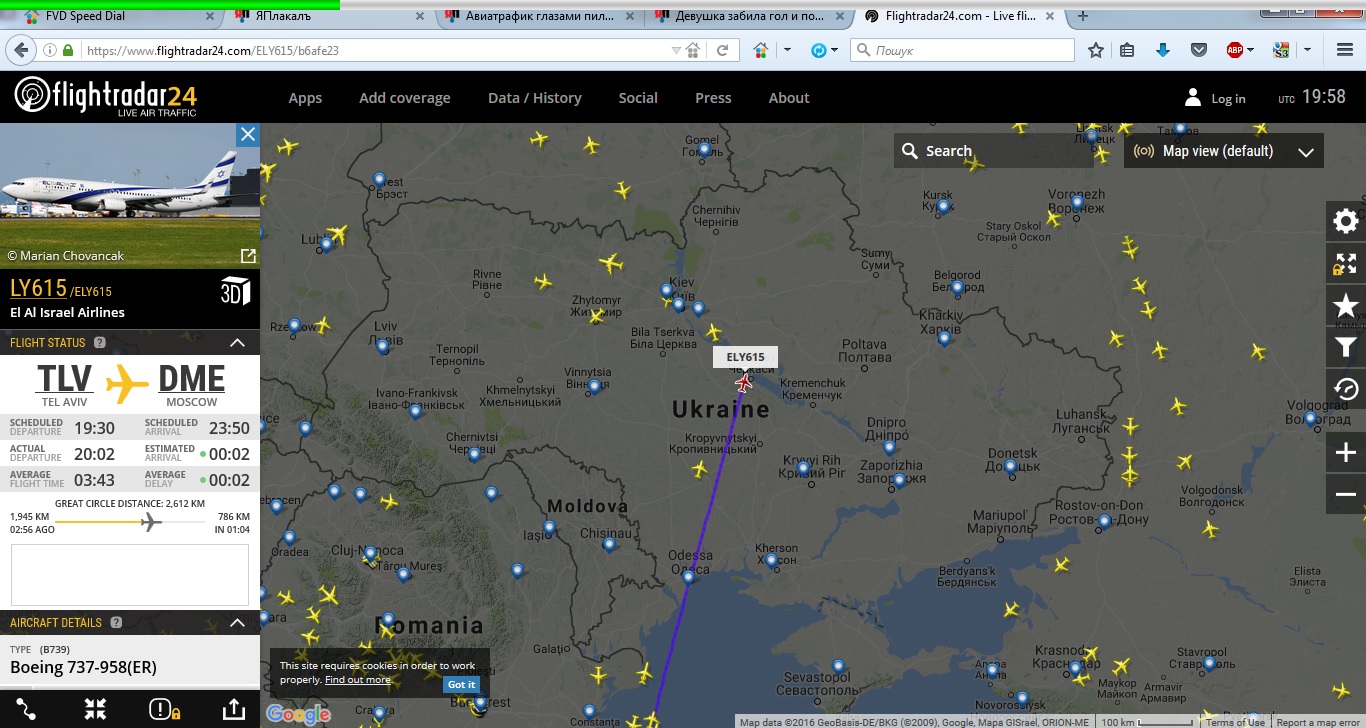Reload the page in the browser

click(722, 50)
